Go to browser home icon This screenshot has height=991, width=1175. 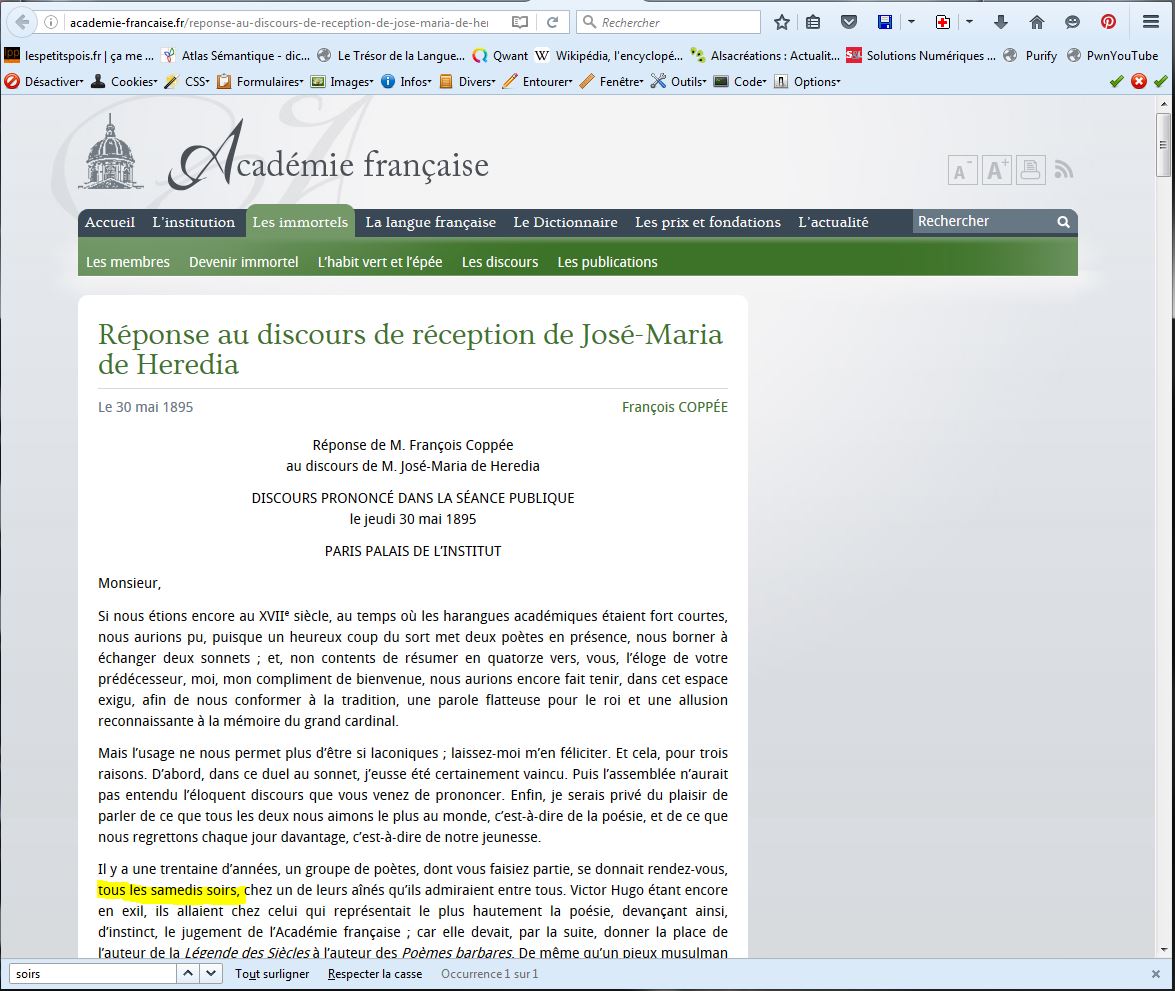tap(1036, 22)
